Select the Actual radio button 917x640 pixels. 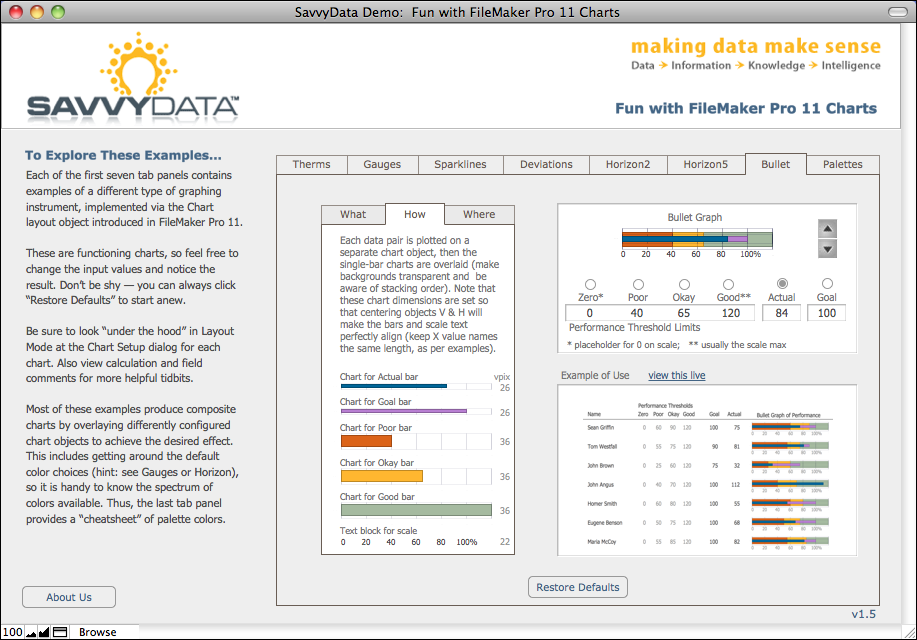coord(782,283)
